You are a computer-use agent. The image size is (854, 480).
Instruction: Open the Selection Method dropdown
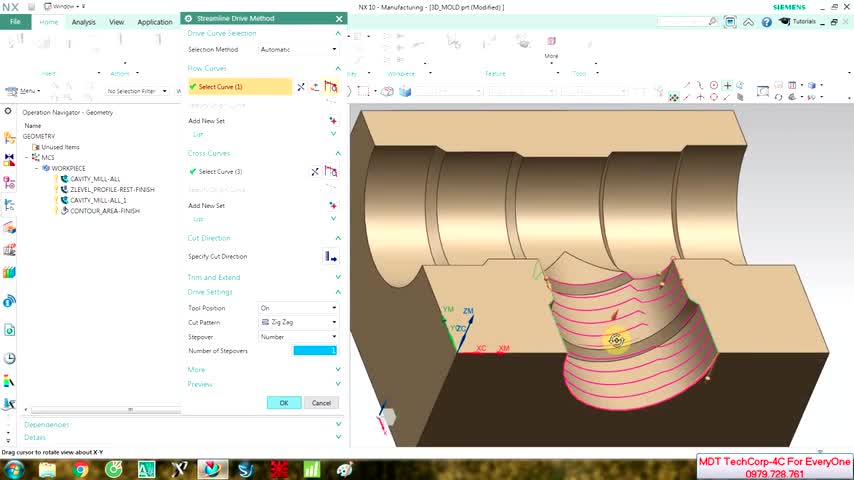coord(298,50)
